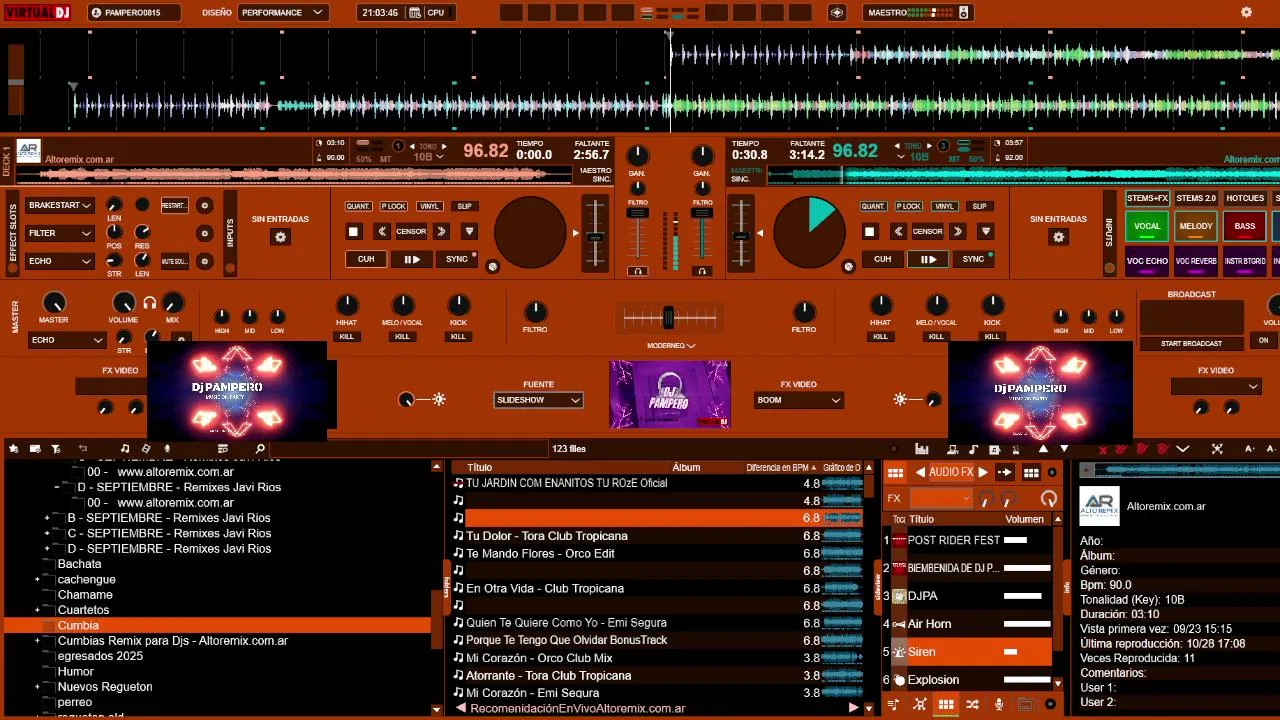Open the right deck SIN ENTRADAS input settings gear

(1059, 237)
